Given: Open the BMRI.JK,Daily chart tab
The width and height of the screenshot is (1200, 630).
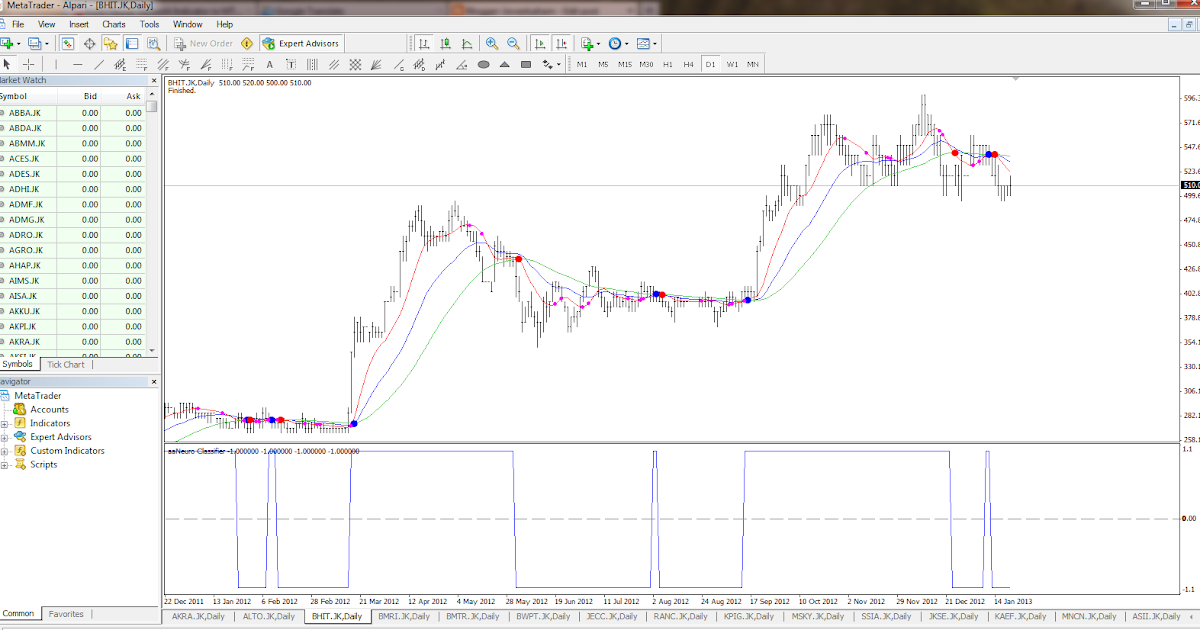Looking at the screenshot, I should (404, 617).
